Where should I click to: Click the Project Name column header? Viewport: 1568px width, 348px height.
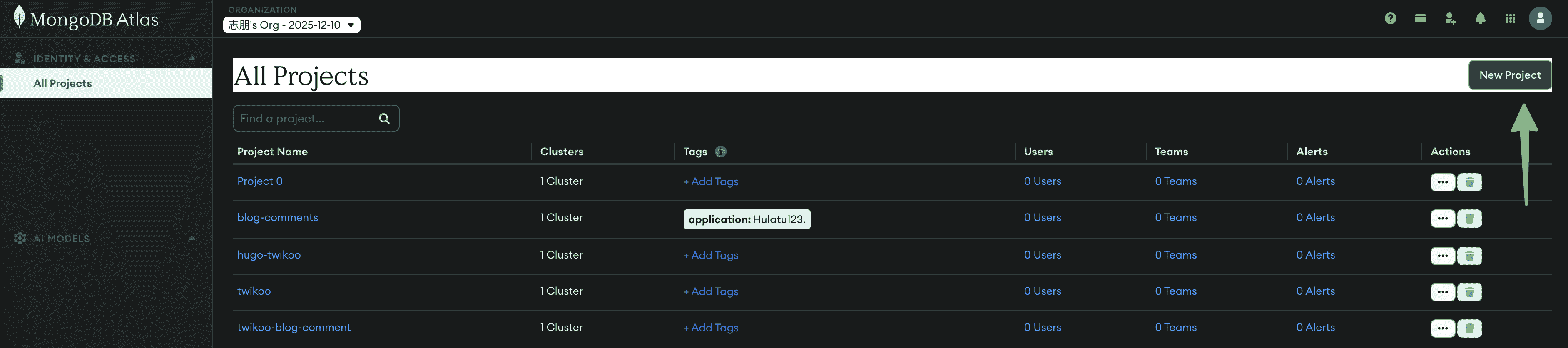coord(272,152)
